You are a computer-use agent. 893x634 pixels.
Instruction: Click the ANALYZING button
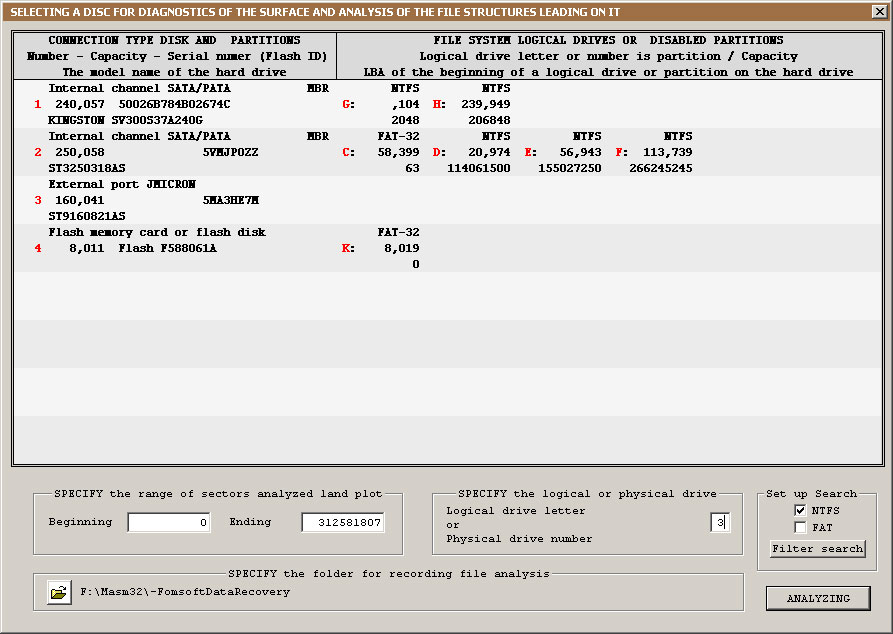click(817, 598)
